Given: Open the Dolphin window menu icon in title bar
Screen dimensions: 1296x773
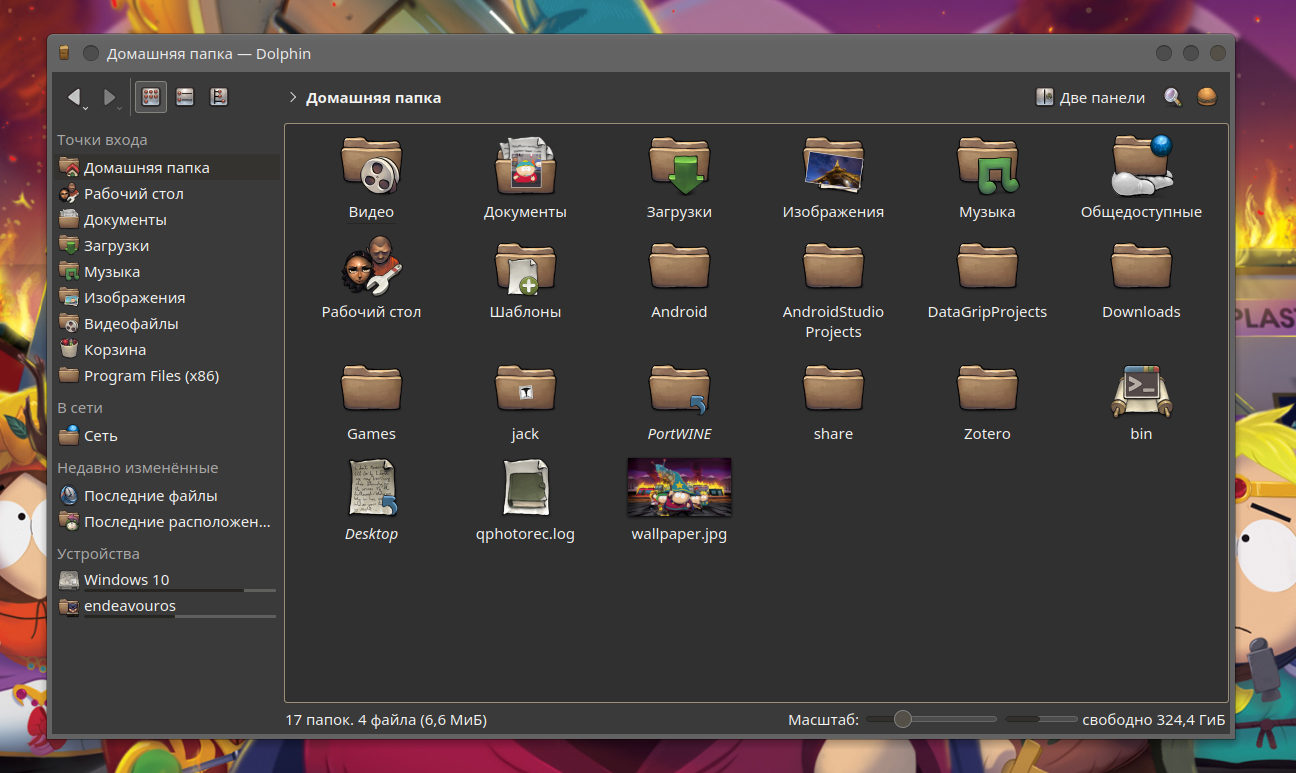Looking at the screenshot, I should [65, 53].
